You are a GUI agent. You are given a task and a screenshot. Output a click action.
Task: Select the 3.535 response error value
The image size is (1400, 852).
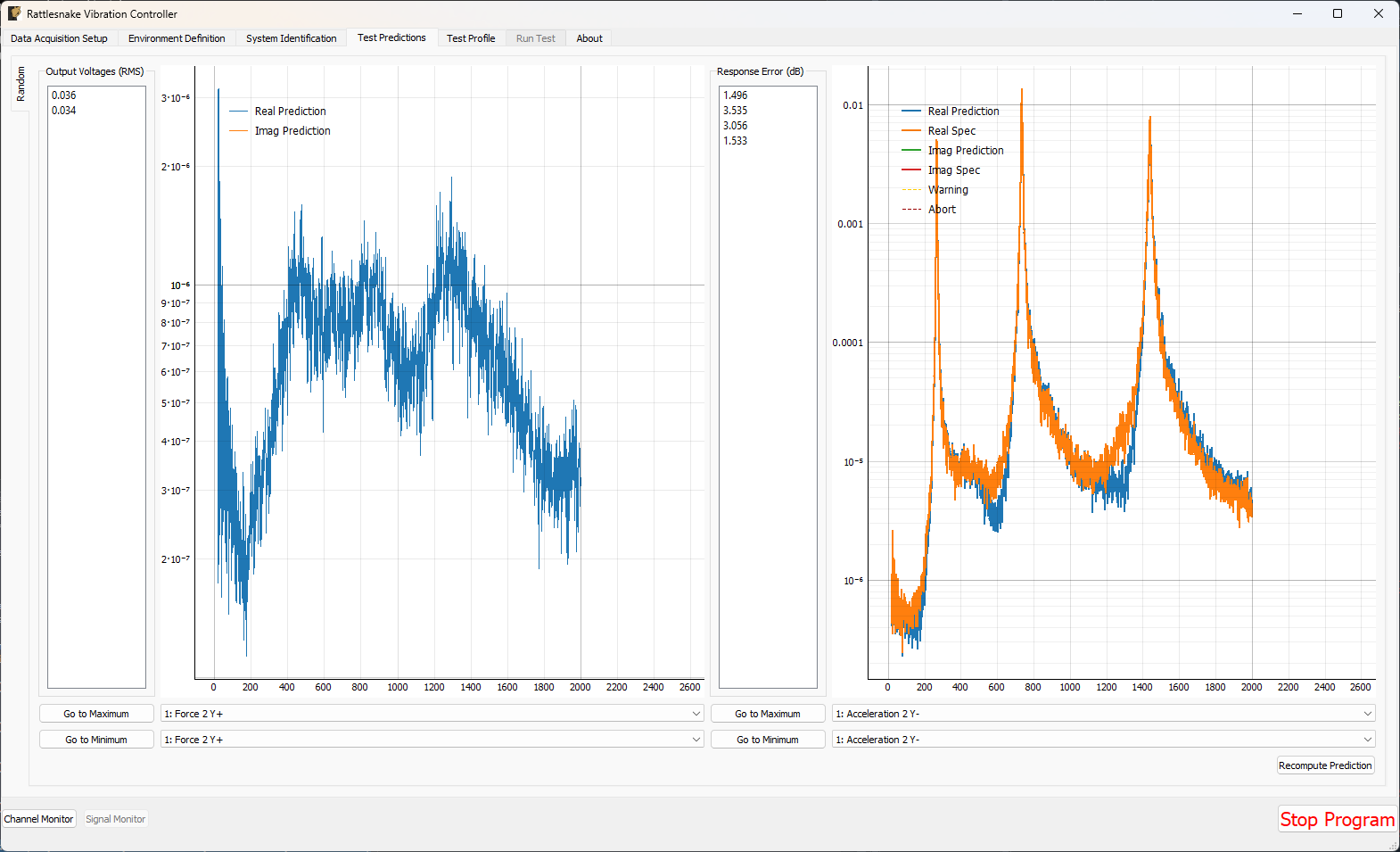[736, 111]
